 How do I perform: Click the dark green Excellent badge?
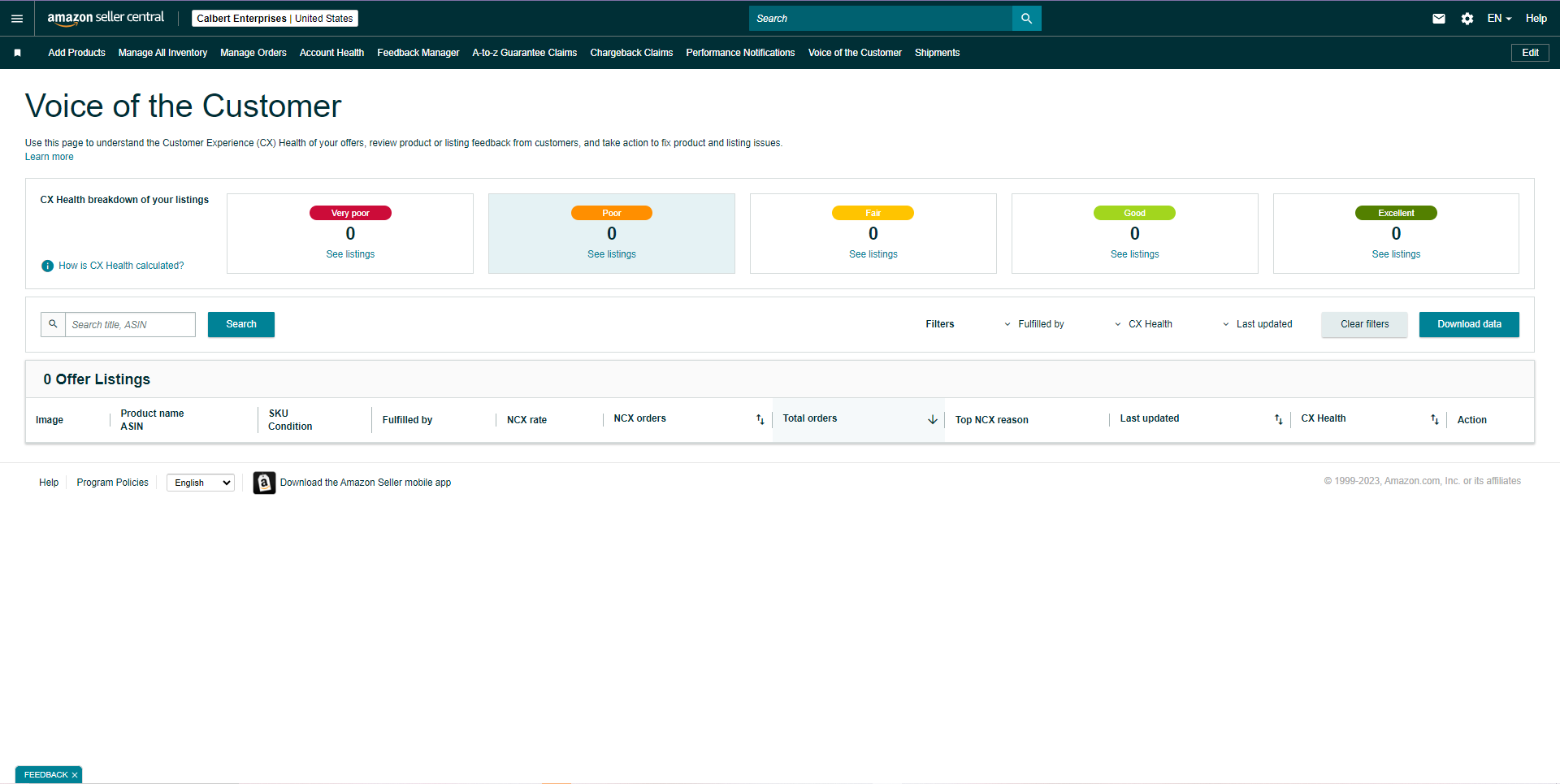click(x=1396, y=213)
